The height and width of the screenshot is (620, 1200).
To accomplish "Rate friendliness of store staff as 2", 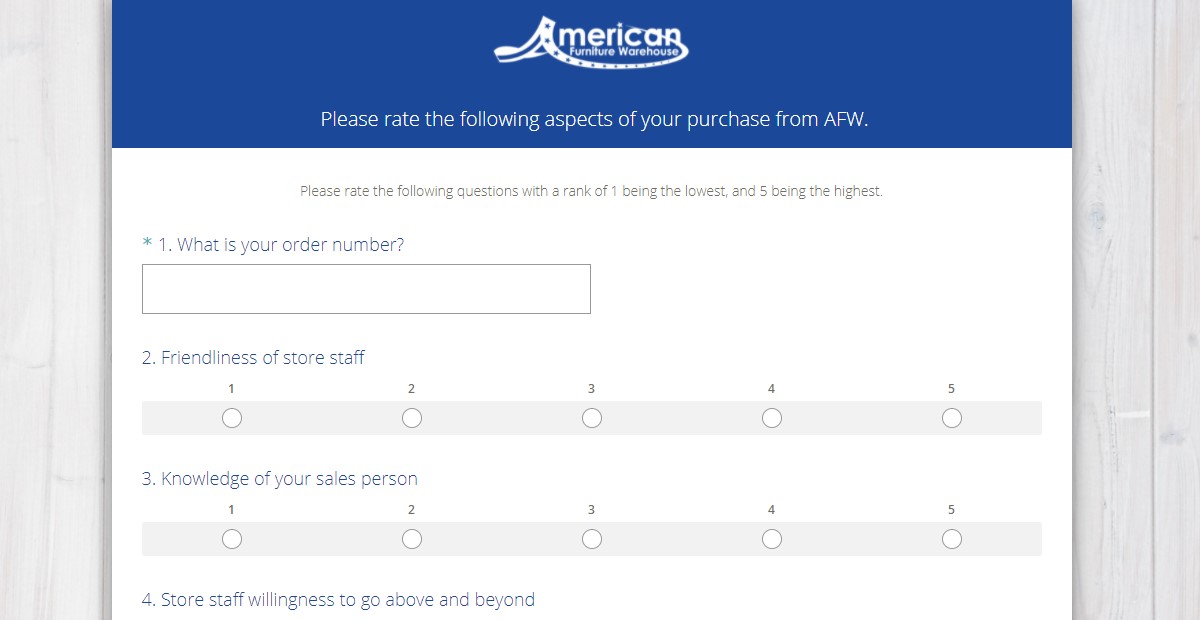I will point(412,418).
